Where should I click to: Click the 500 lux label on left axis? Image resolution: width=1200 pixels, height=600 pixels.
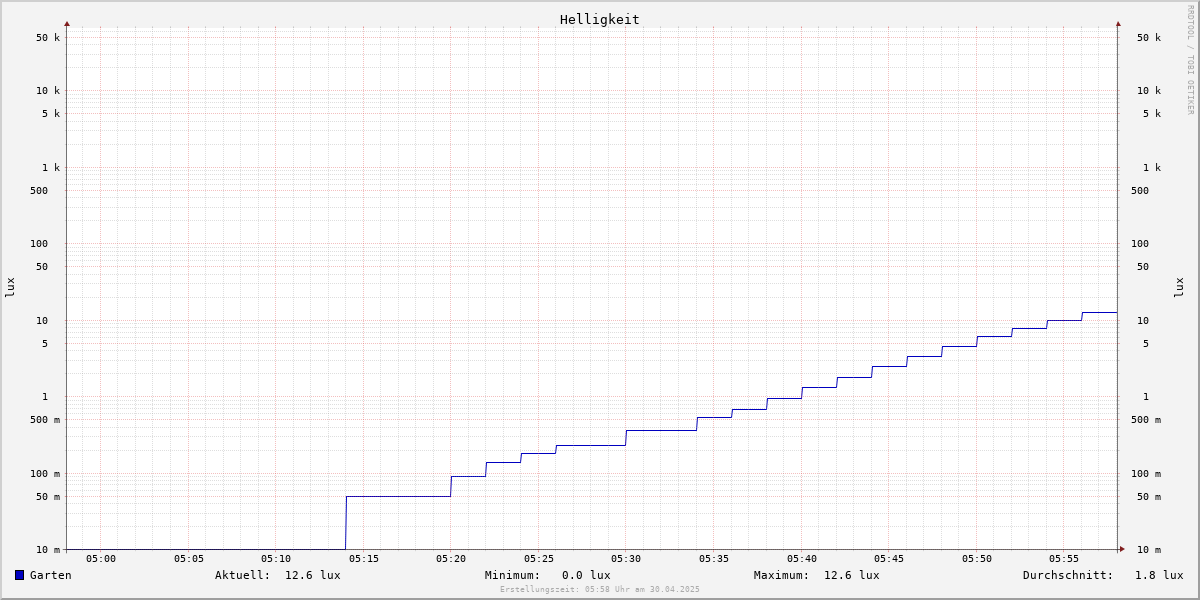coord(39,191)
